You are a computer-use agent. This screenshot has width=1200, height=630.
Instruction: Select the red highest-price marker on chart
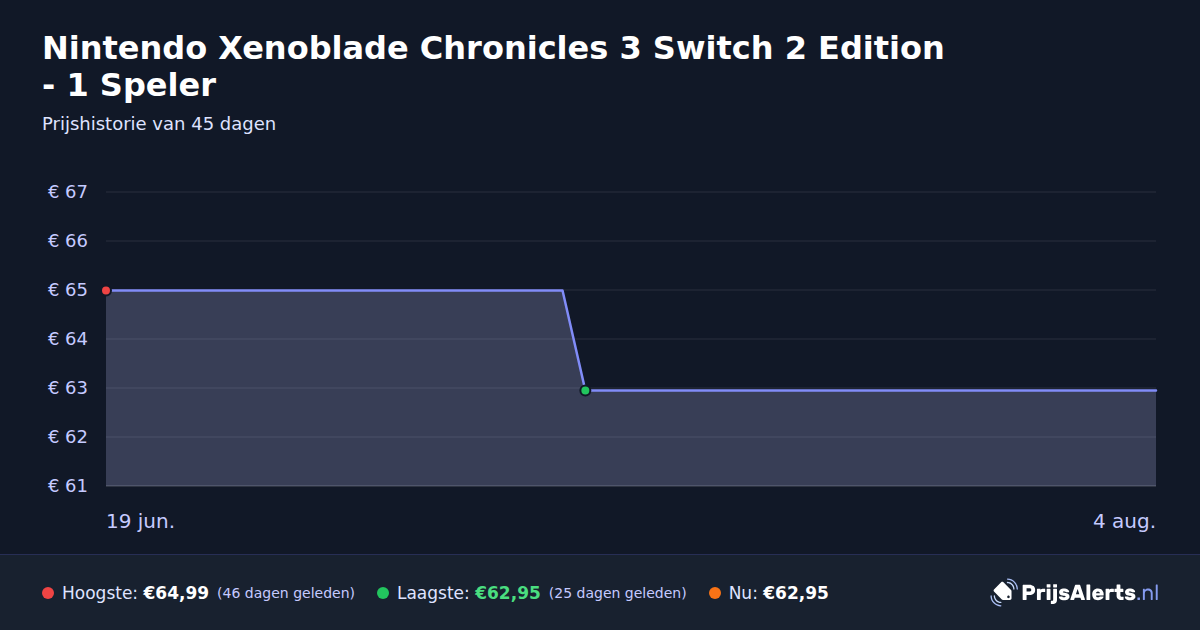[x=106, y=290]
